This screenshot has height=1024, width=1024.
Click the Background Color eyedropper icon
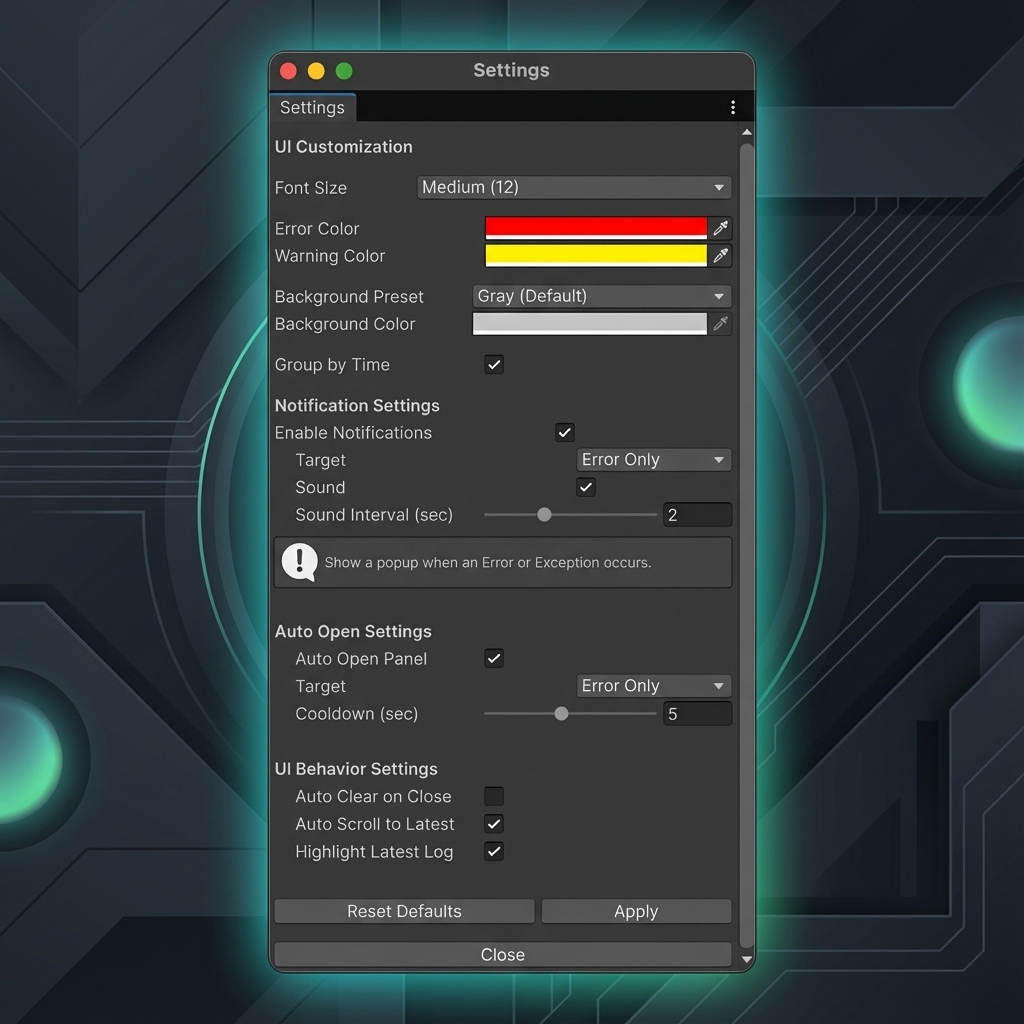click(720, 323)
